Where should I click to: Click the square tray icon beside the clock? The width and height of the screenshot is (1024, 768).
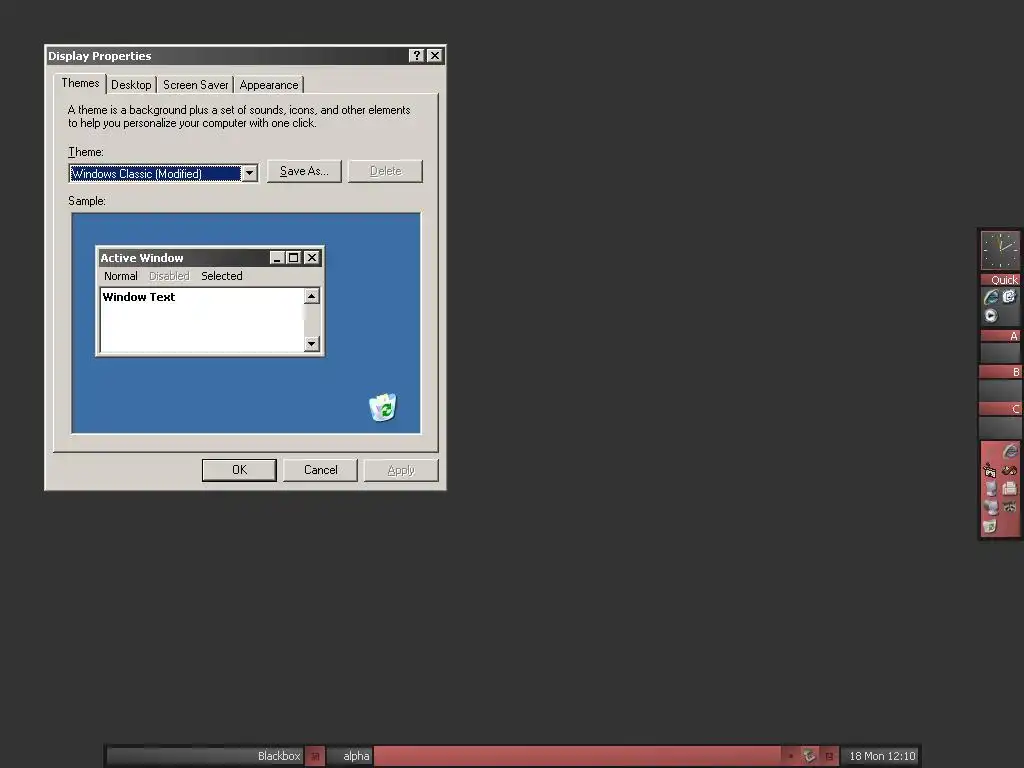pos(829,756)
